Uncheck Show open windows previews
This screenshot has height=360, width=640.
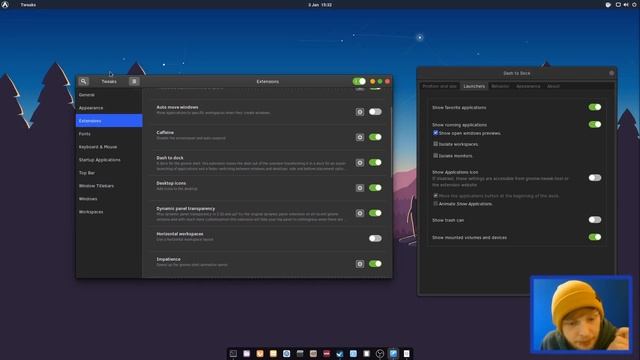[x=436, y=133]
